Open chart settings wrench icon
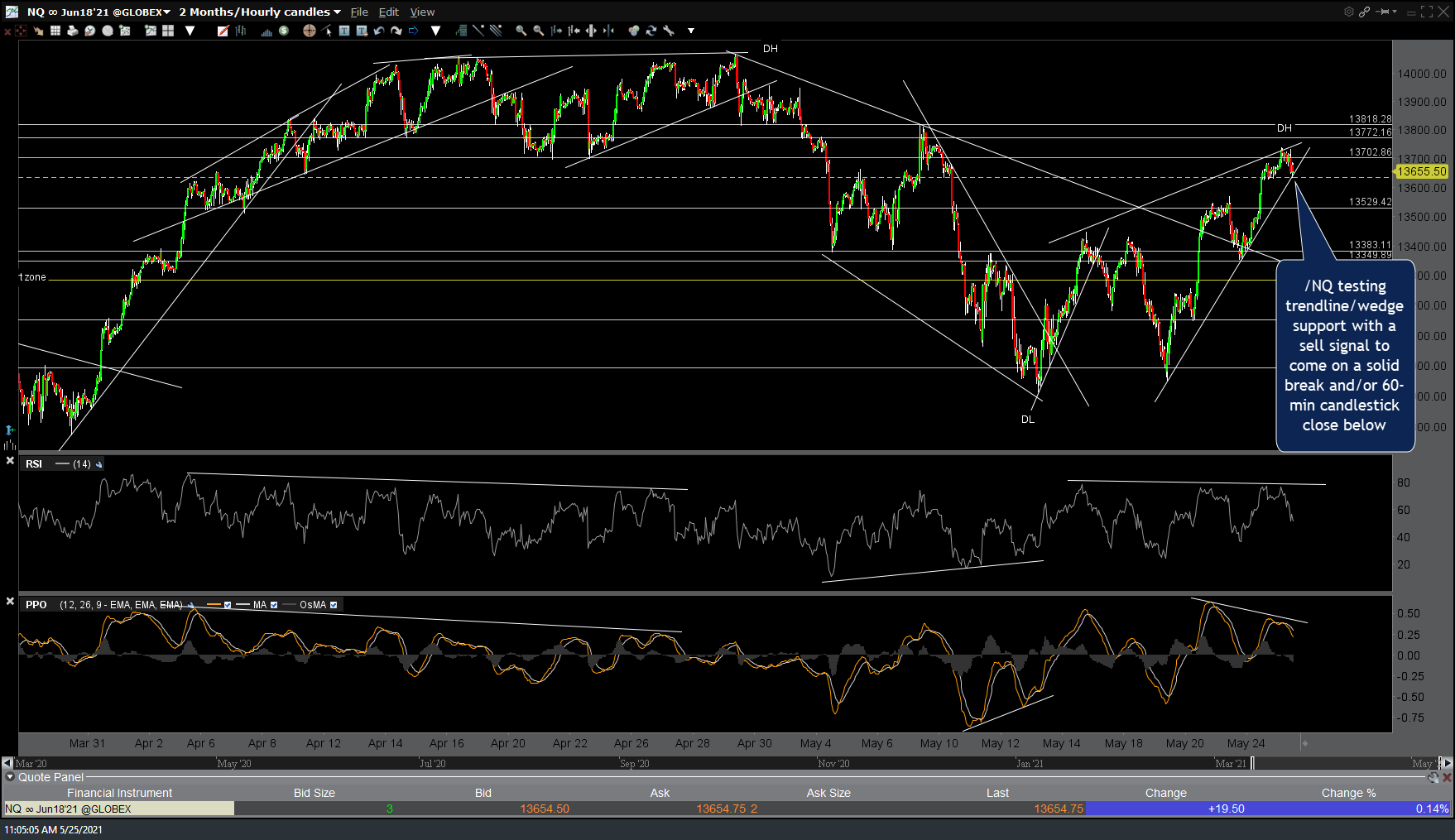 pyautogui.click(x=669, y=31)
